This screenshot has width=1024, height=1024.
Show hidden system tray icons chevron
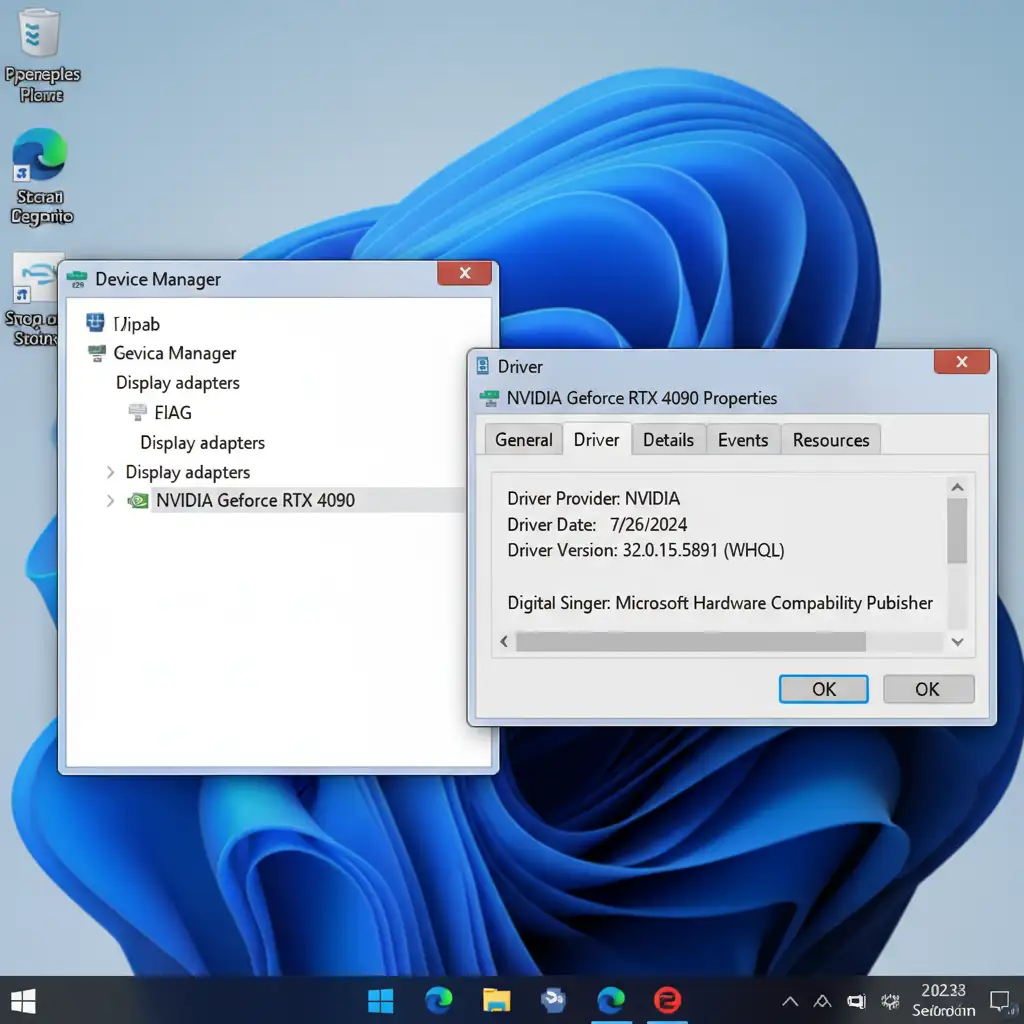pyautogui.click(x=790, y=1000)
